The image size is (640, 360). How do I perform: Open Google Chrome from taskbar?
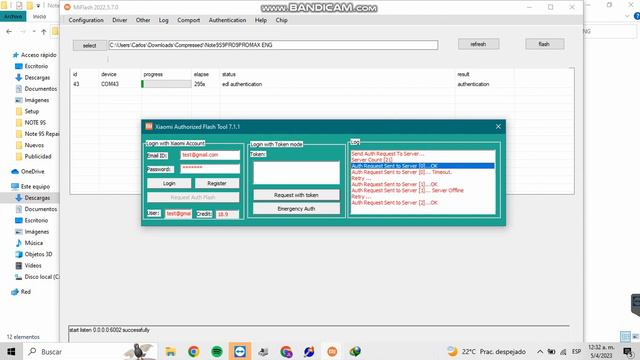(193, 351)
